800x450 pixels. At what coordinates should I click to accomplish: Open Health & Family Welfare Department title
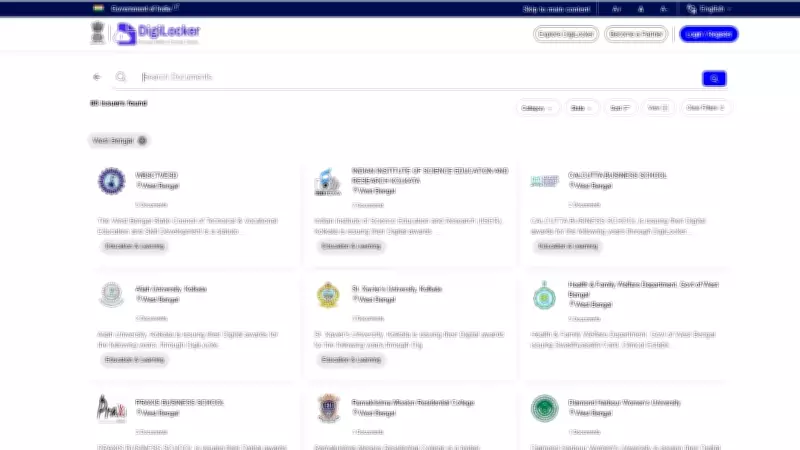point(643,289)
